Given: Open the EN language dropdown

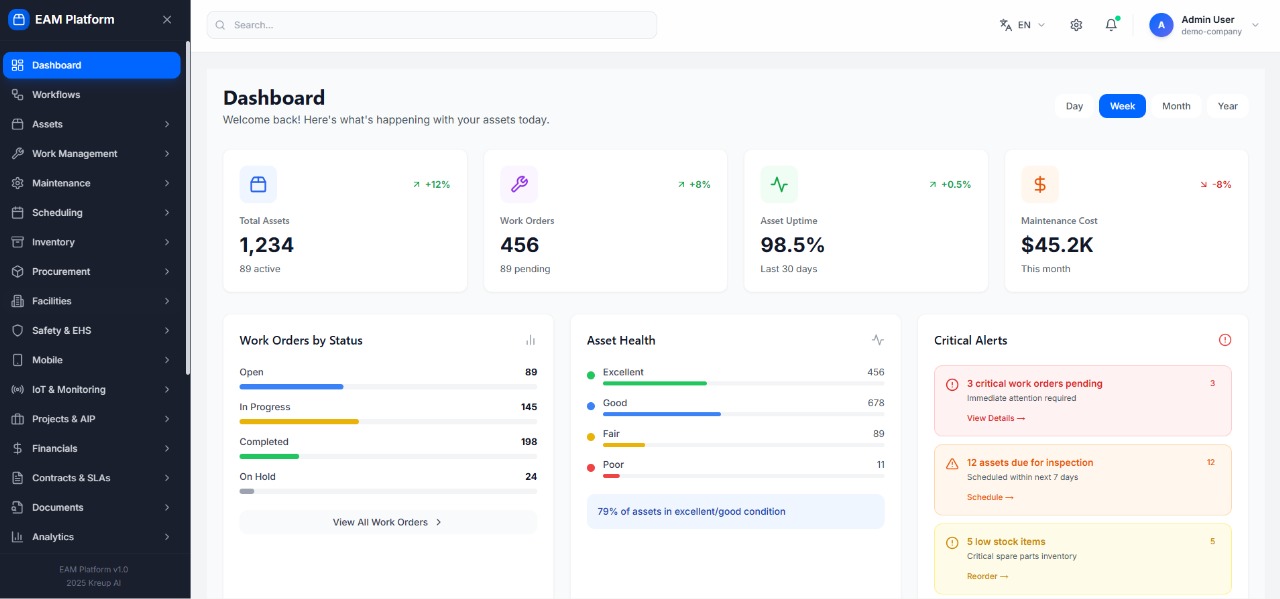Looking at the screenshot, I should (x=1022, y=25).
